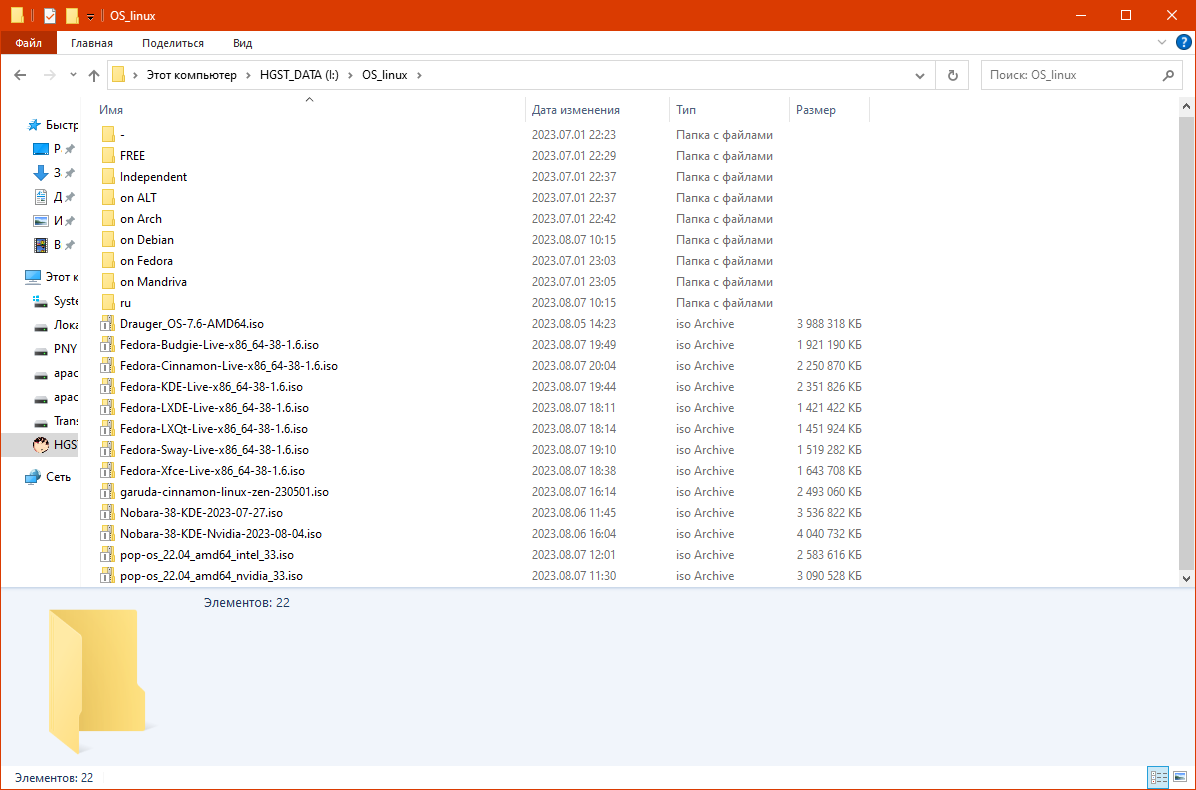Viewport: 1196px width, 790px height.
Task: Click the Back navigation arrow
Action: [x=21, y=75]
